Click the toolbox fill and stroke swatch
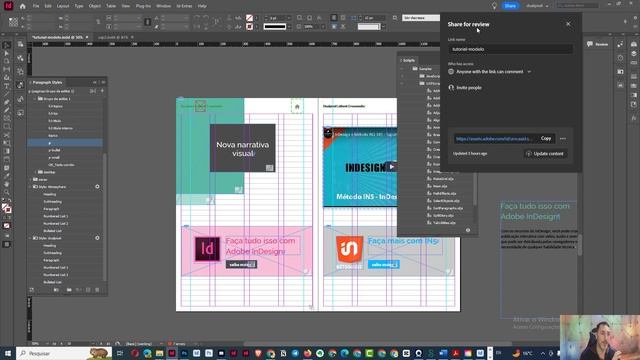The height and width of the screenshot is (360, 640). coord(7,209)
